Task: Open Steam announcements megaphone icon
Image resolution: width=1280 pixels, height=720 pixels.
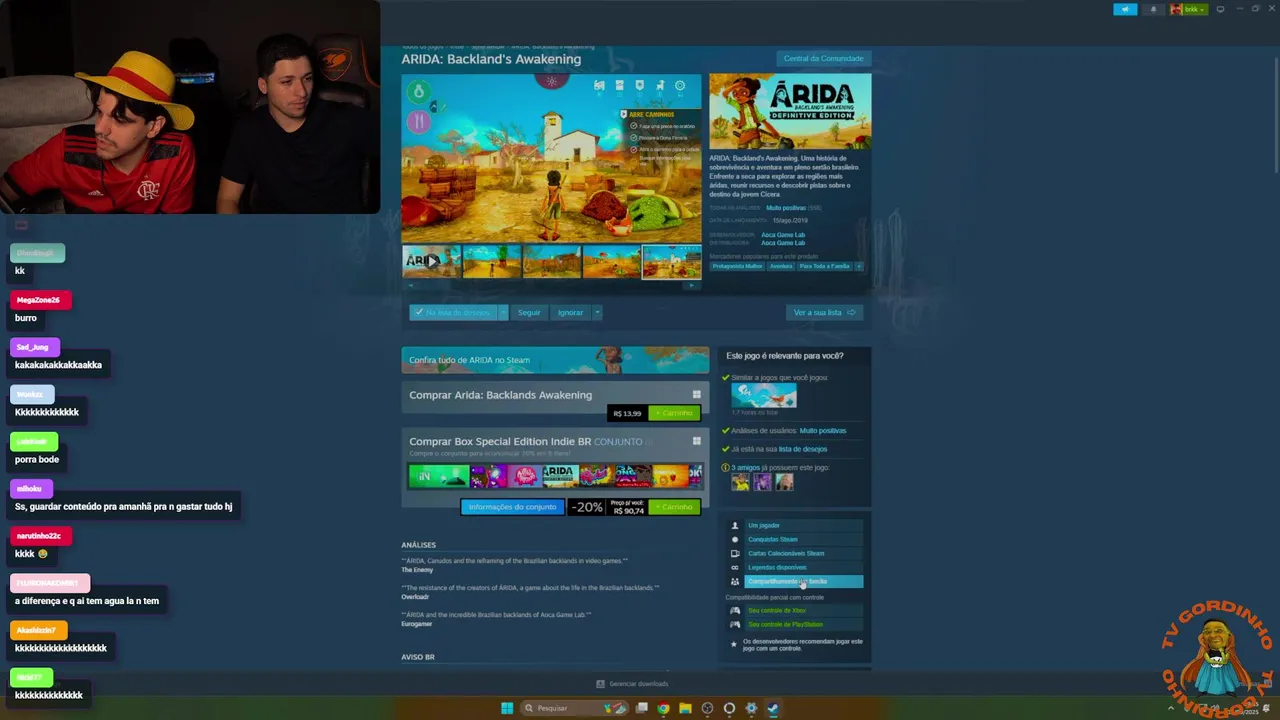Action: coord(1125,9)
